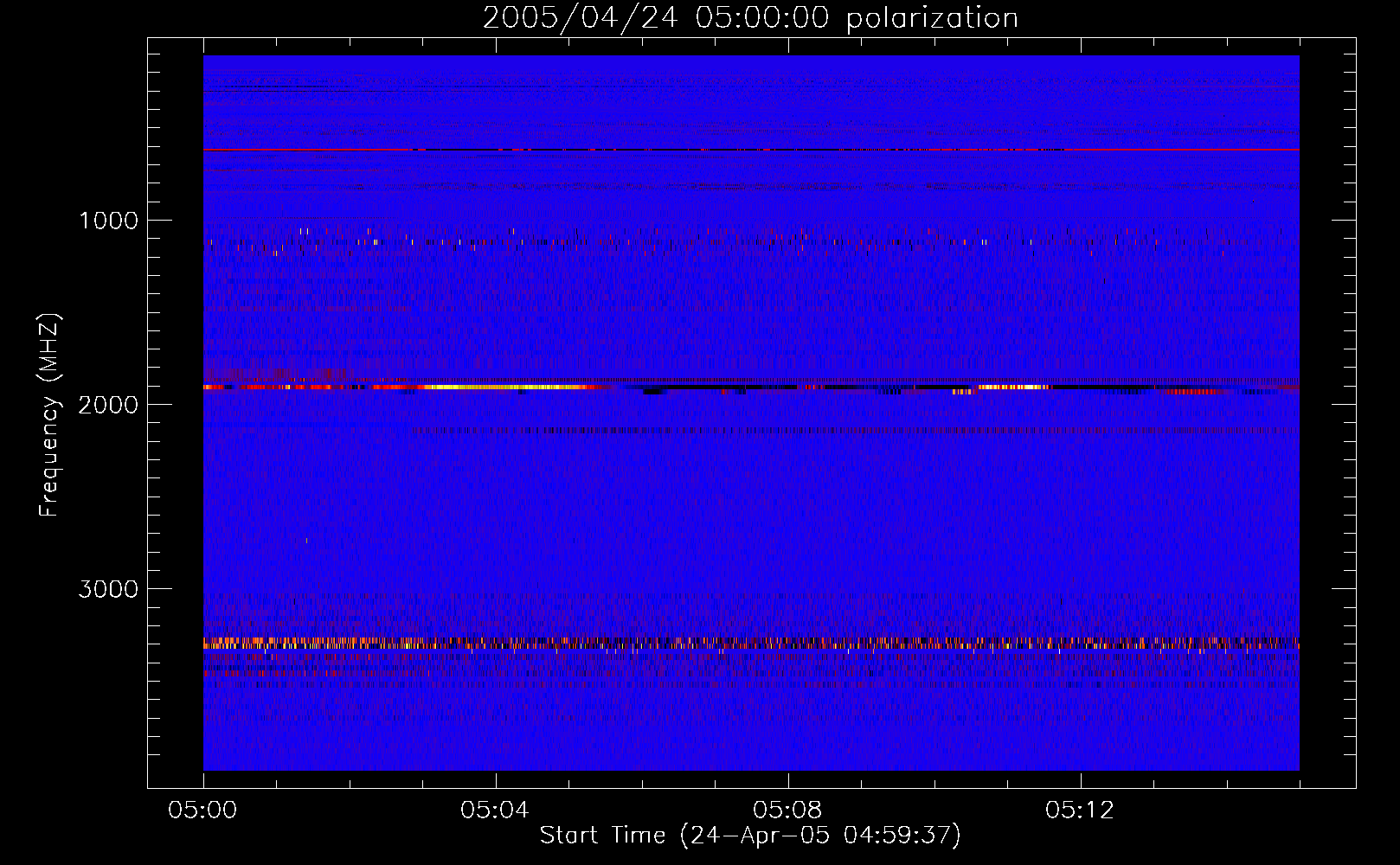Click the "3000" frequency tick label

(108, 589)
